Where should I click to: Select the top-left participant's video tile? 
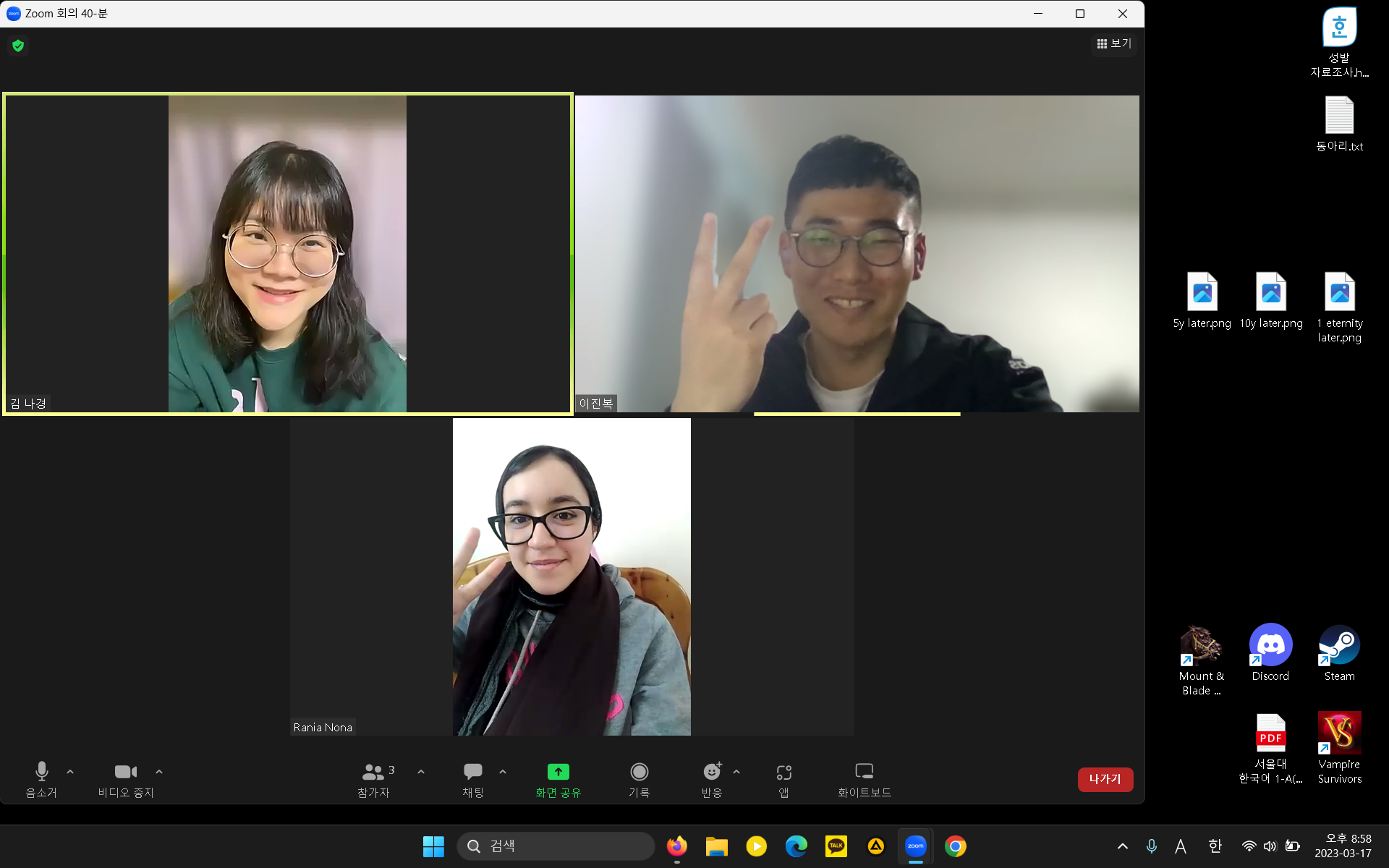click(x=288, y=254)
